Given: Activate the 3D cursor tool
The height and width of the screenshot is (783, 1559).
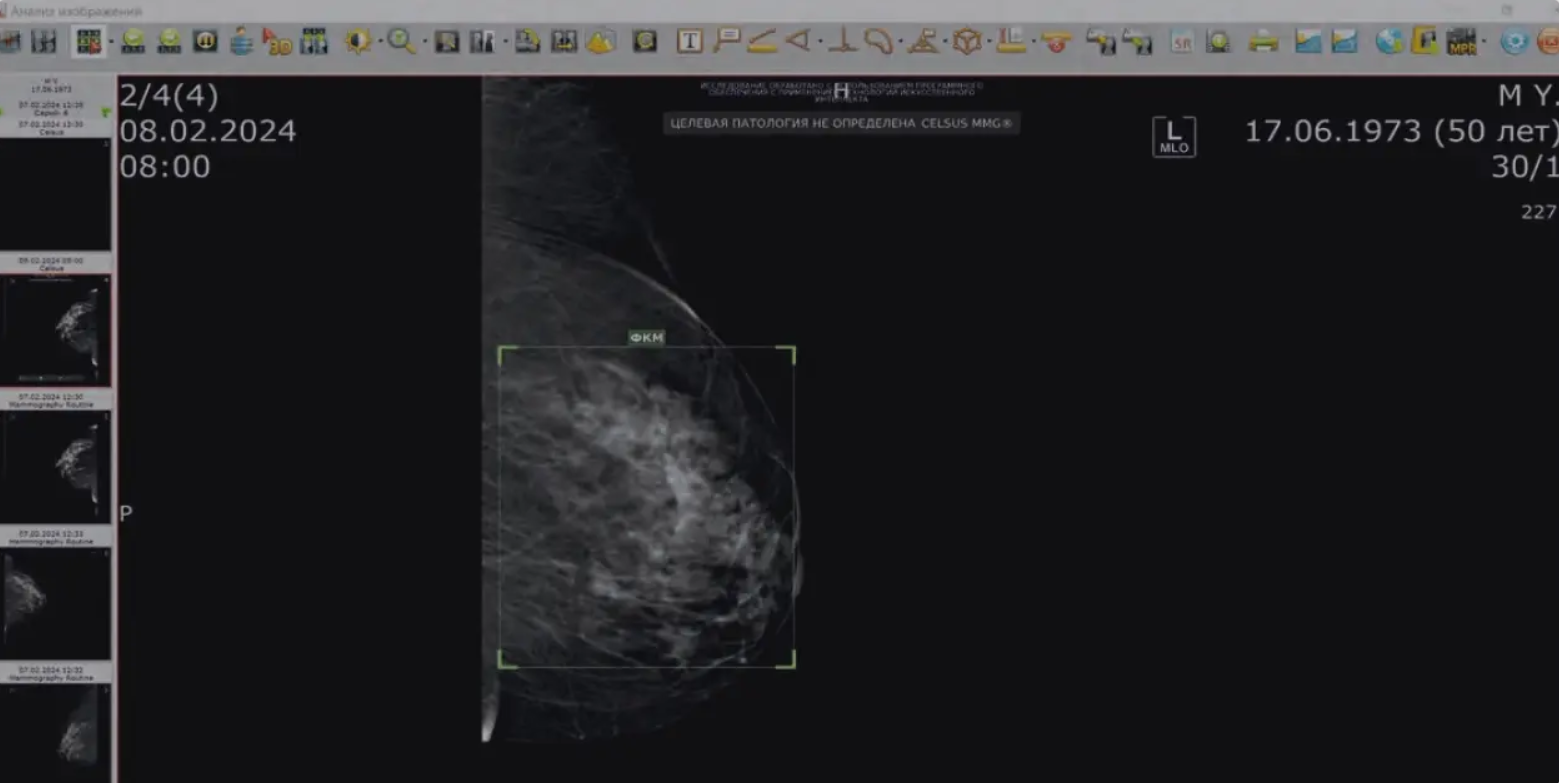Looking at the screenshot, I should coord(276,41).
